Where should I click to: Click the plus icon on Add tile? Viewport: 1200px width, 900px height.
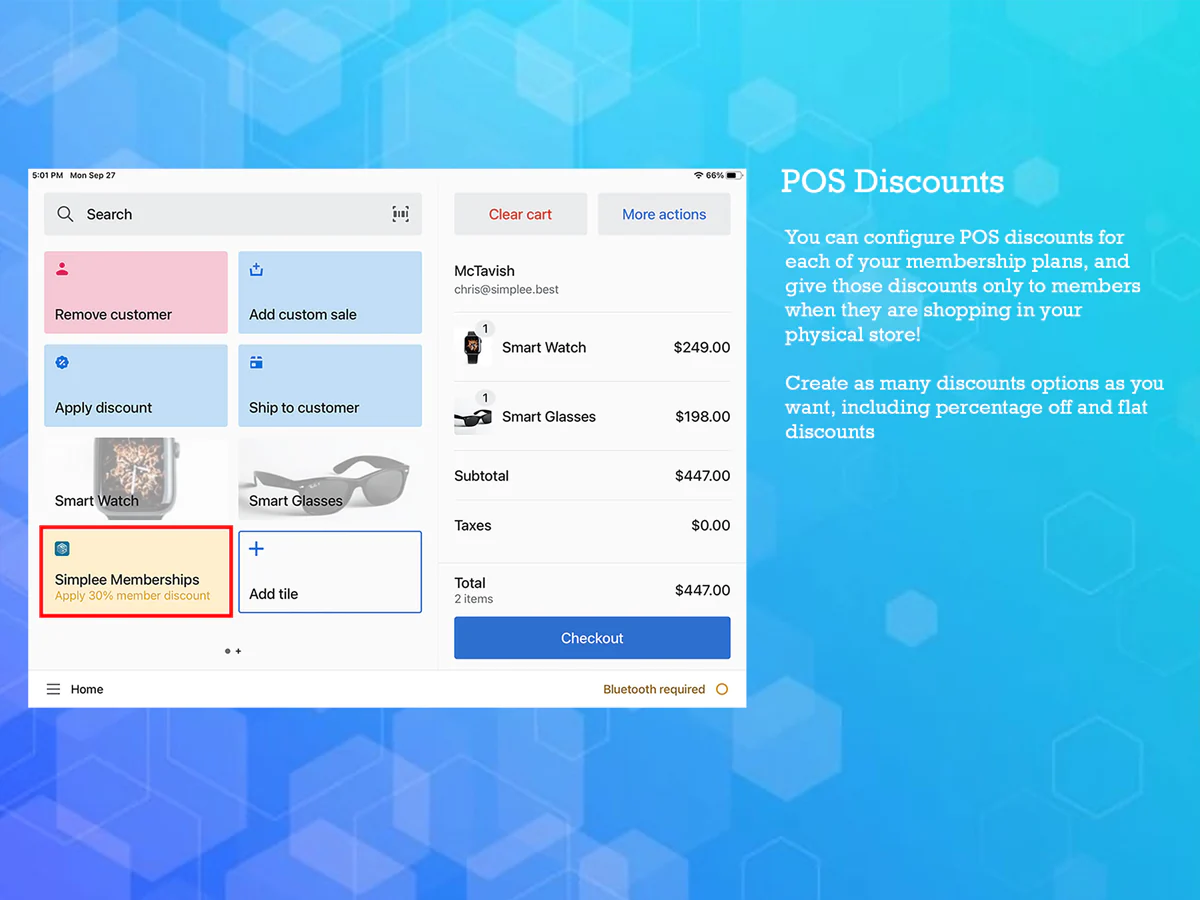pos(256,549)
